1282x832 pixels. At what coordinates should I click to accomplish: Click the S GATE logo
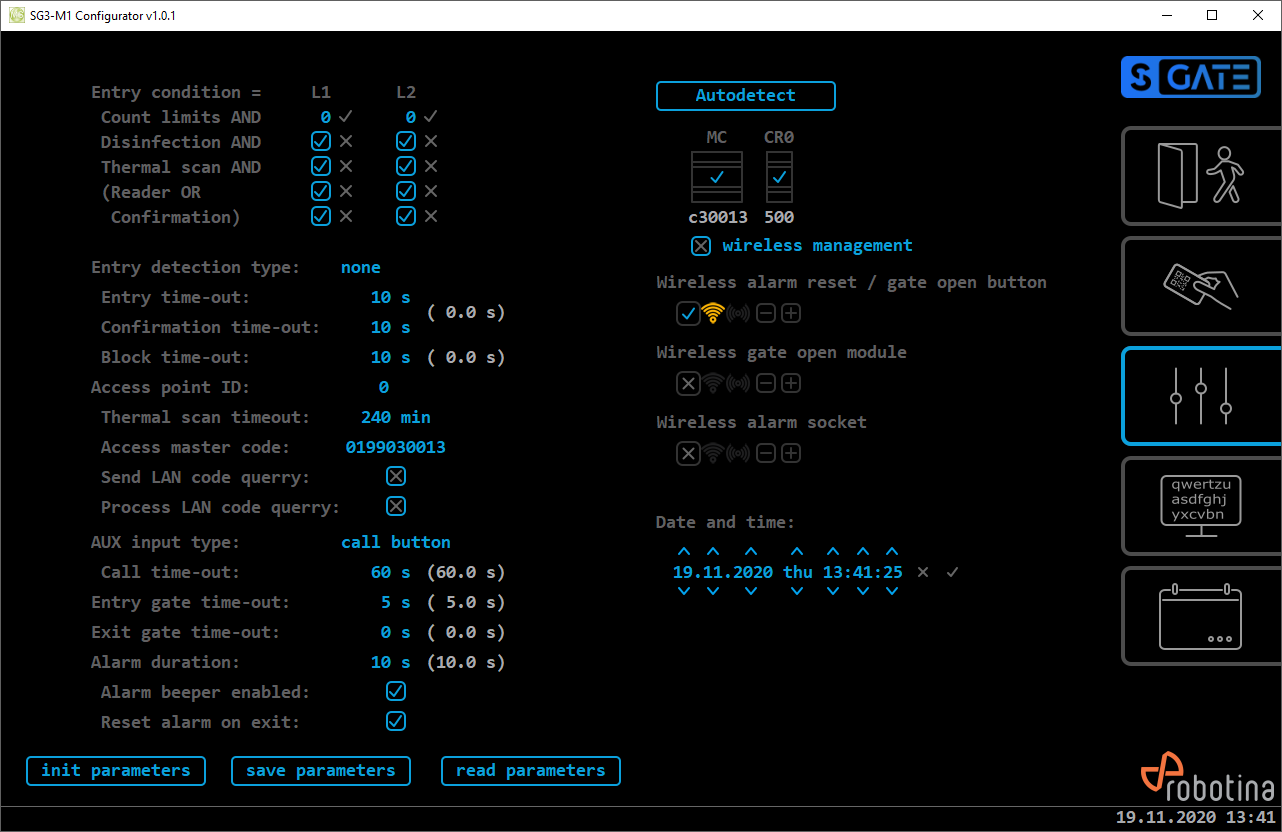[x=1190, y=77]
